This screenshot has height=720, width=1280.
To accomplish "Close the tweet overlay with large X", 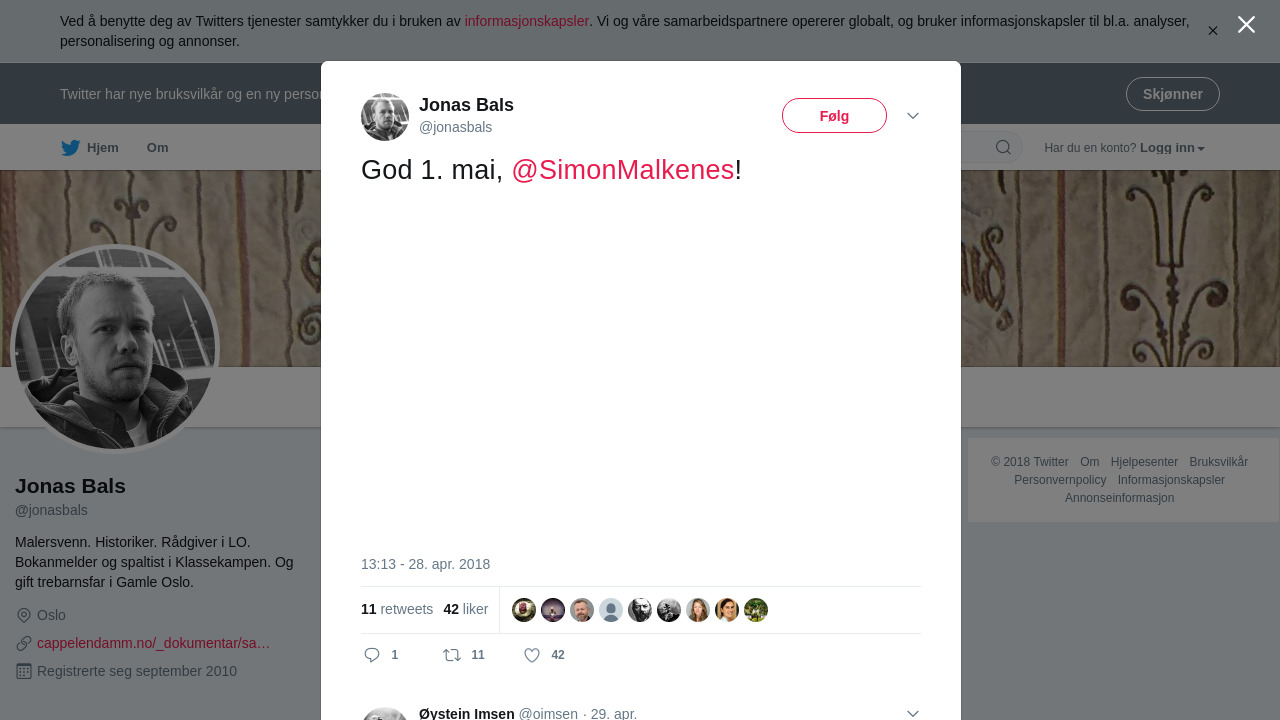I will click(1246, 25).
